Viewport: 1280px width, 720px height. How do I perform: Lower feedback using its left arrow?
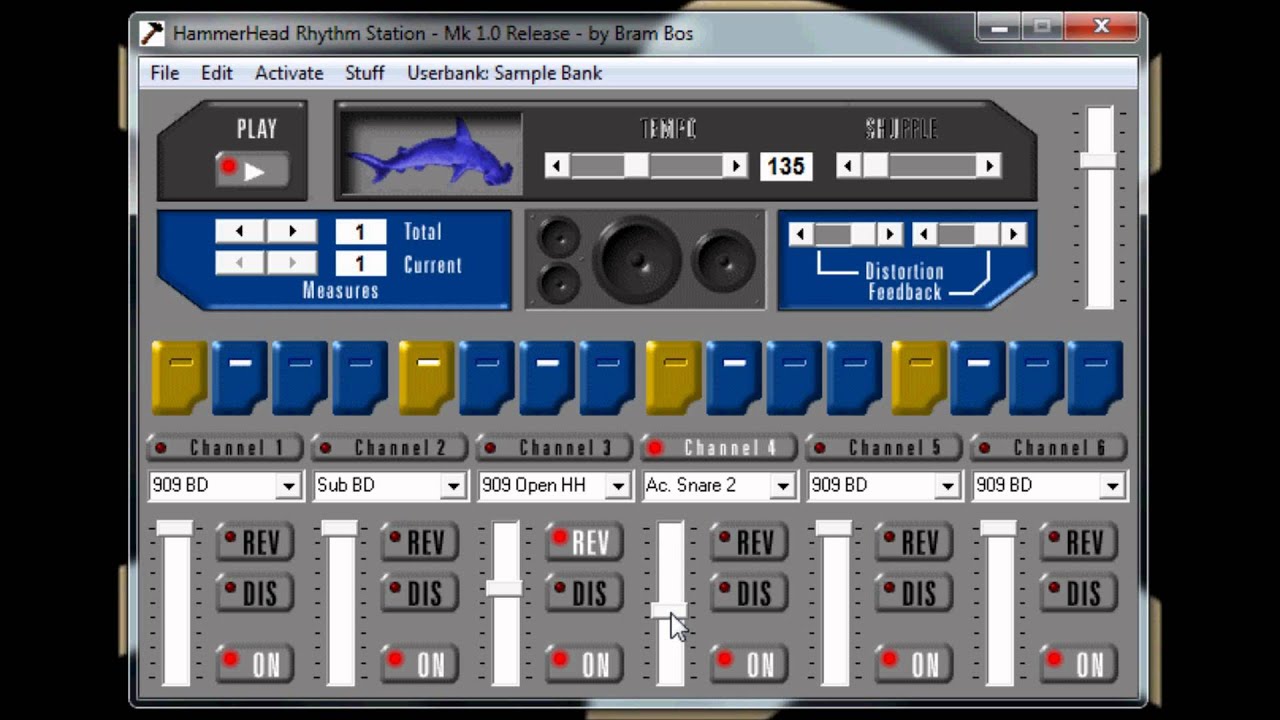[x=925, y=235]
